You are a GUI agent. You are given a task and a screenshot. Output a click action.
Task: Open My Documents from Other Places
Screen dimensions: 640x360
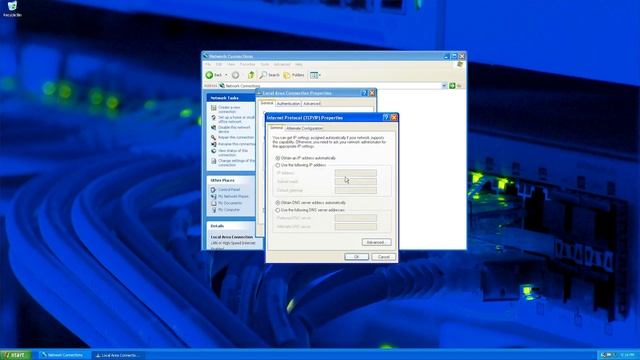click(x=229, y=203)
